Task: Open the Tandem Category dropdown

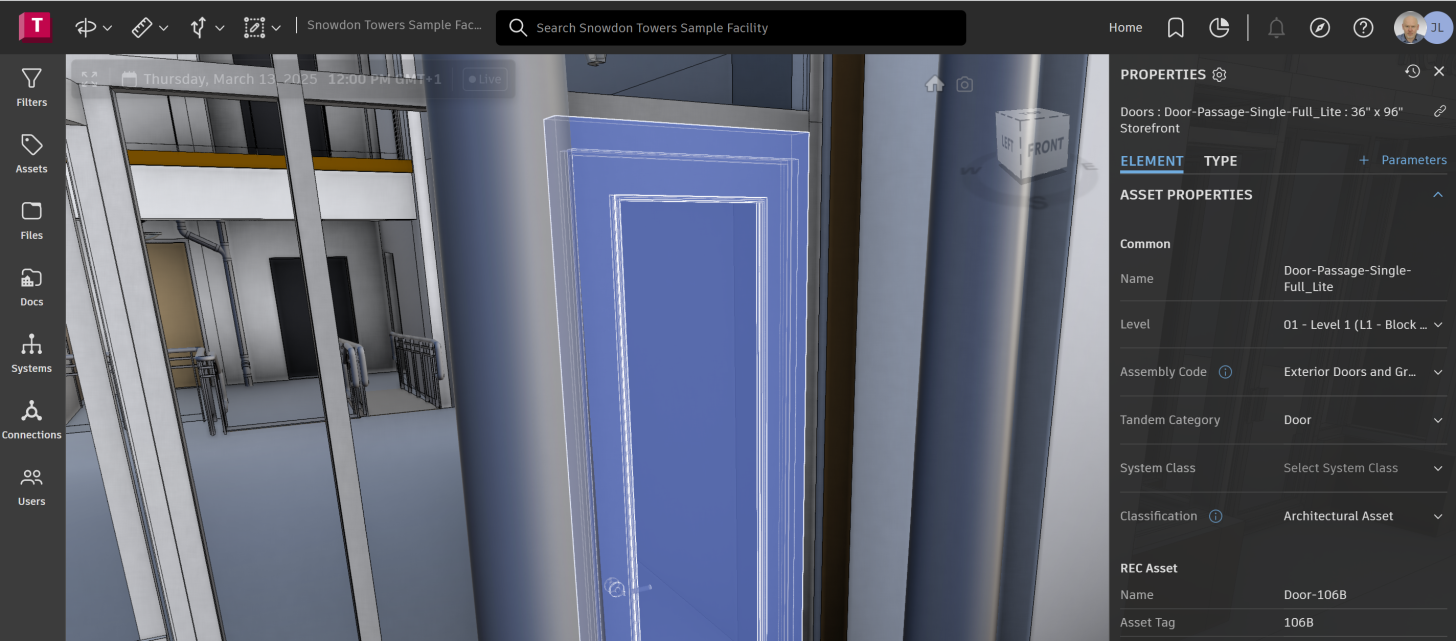Action: coord(1438,420)
